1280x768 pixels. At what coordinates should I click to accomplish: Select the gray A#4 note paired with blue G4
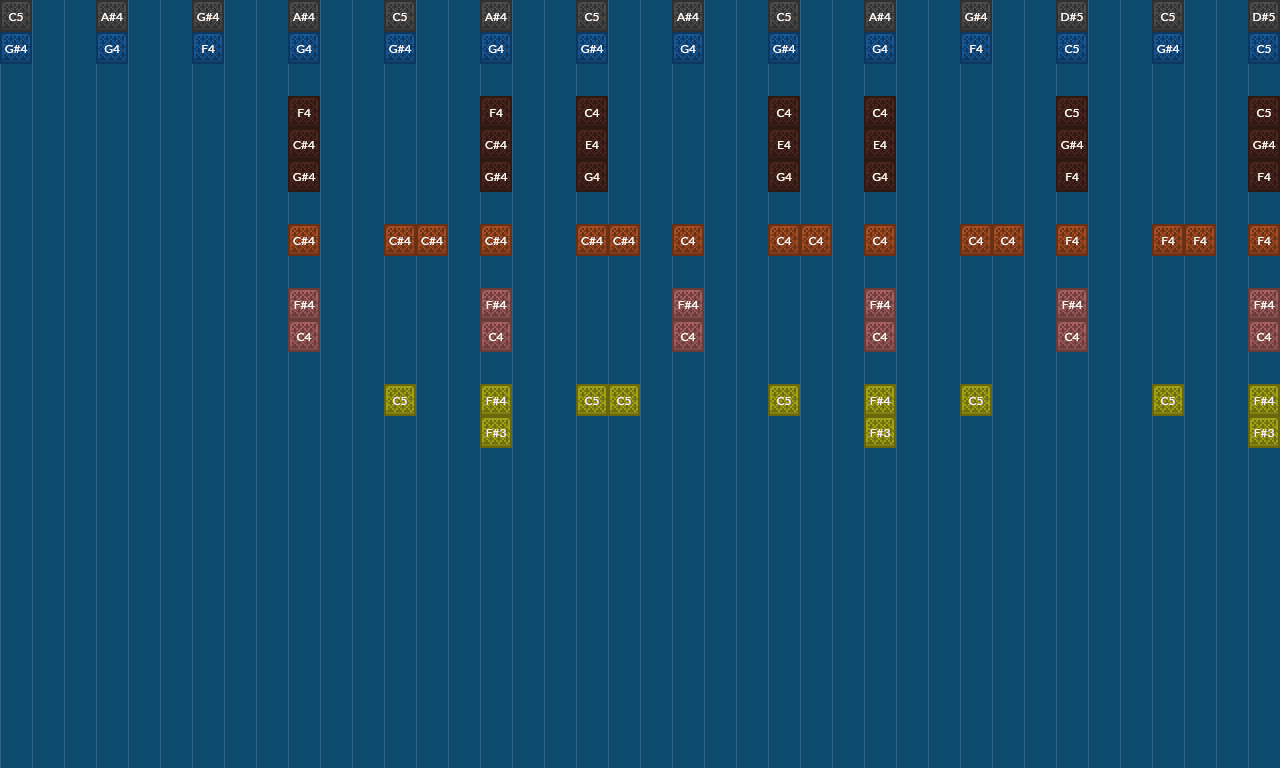click(x=111, y=16)
